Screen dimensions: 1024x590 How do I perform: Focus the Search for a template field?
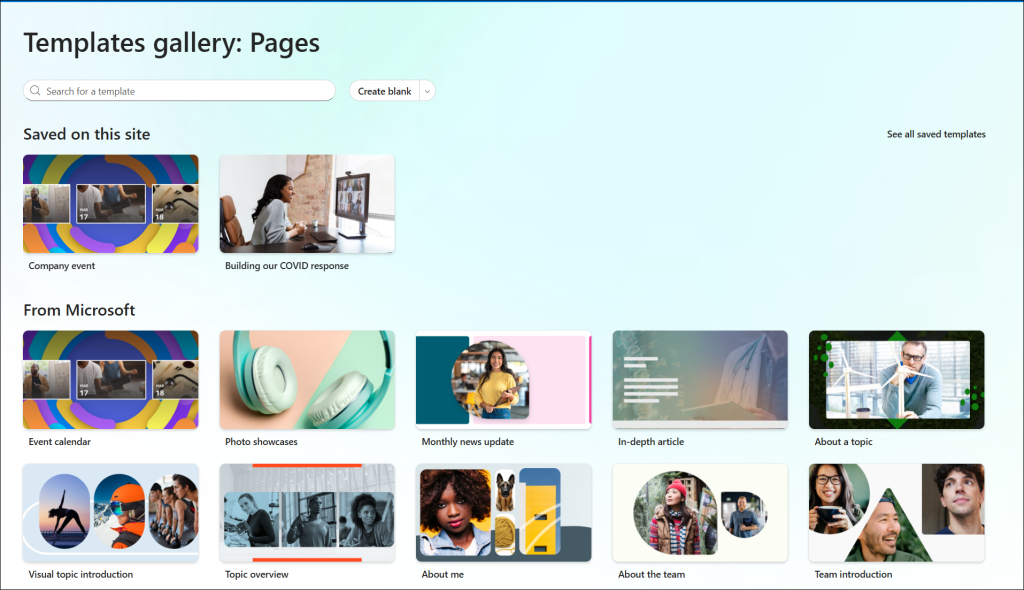tap(179, 91)
